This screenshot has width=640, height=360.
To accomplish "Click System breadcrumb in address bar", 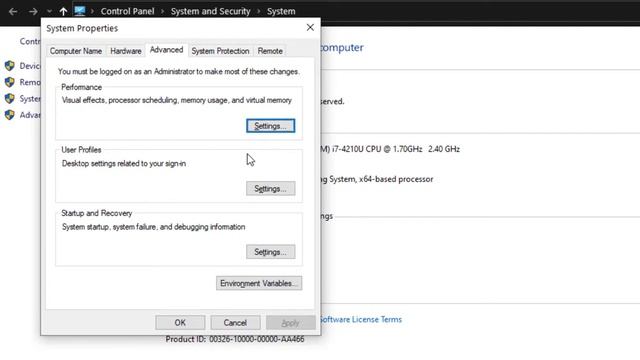I will pyautogui.click(x=281, y=11).
